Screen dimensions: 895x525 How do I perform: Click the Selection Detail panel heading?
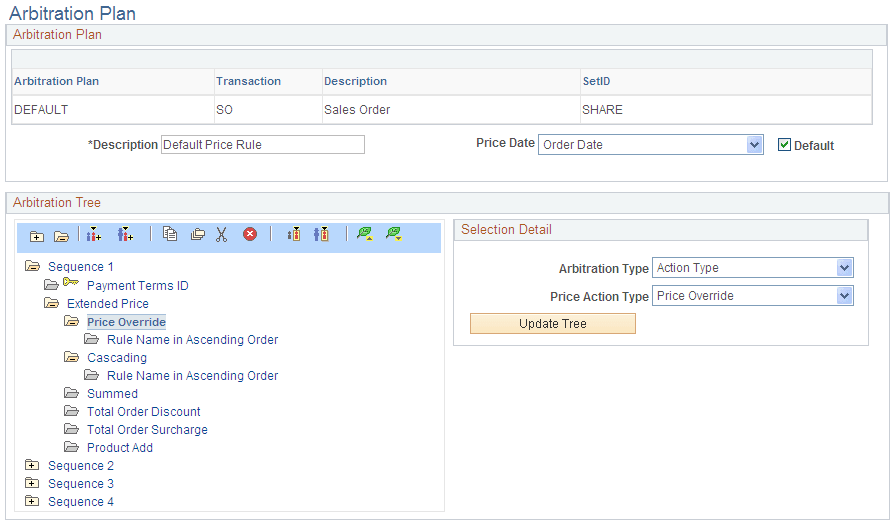pos(506,229)
